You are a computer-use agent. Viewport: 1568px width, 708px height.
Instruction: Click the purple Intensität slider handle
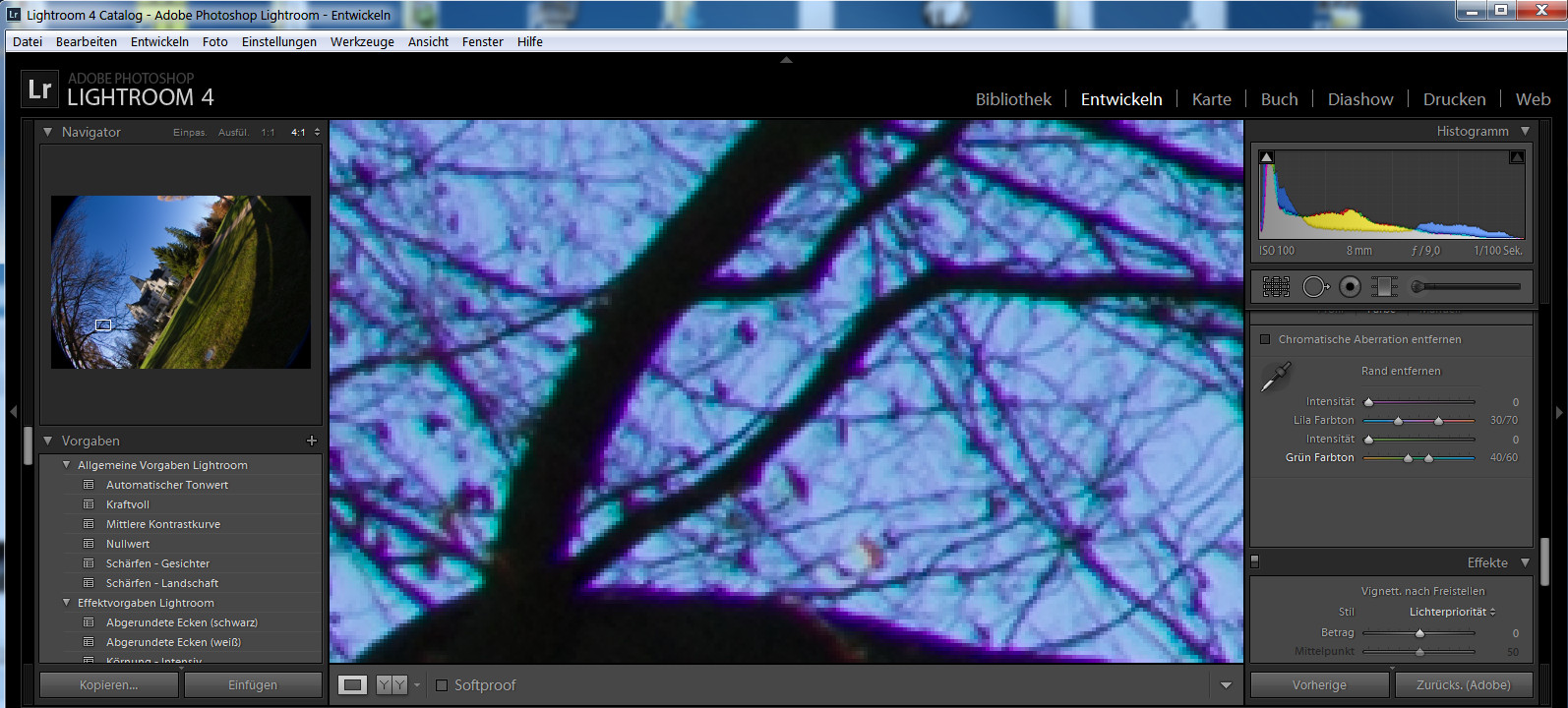tap(1368, 402)
